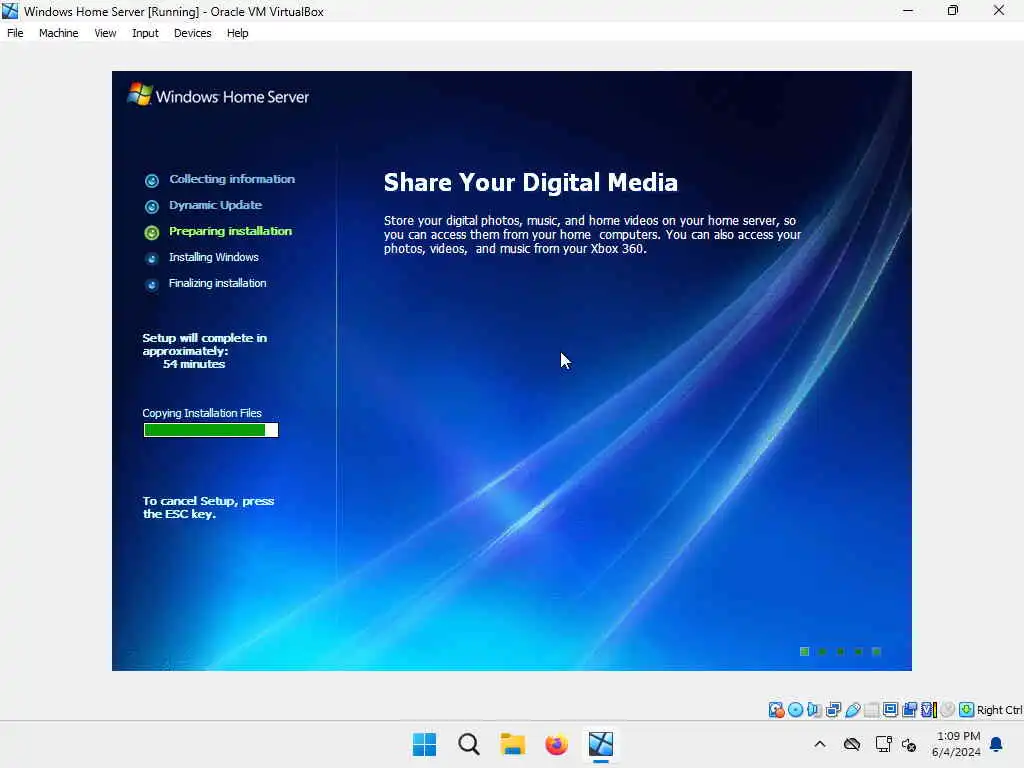Click the optical disc status icon

(x=795, y=710)
